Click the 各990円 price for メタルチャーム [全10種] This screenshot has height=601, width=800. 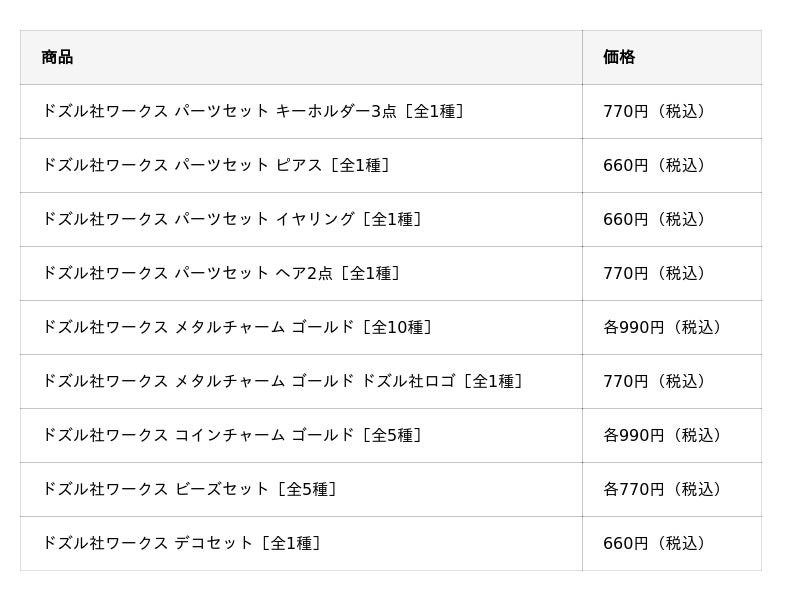[666, 327]
